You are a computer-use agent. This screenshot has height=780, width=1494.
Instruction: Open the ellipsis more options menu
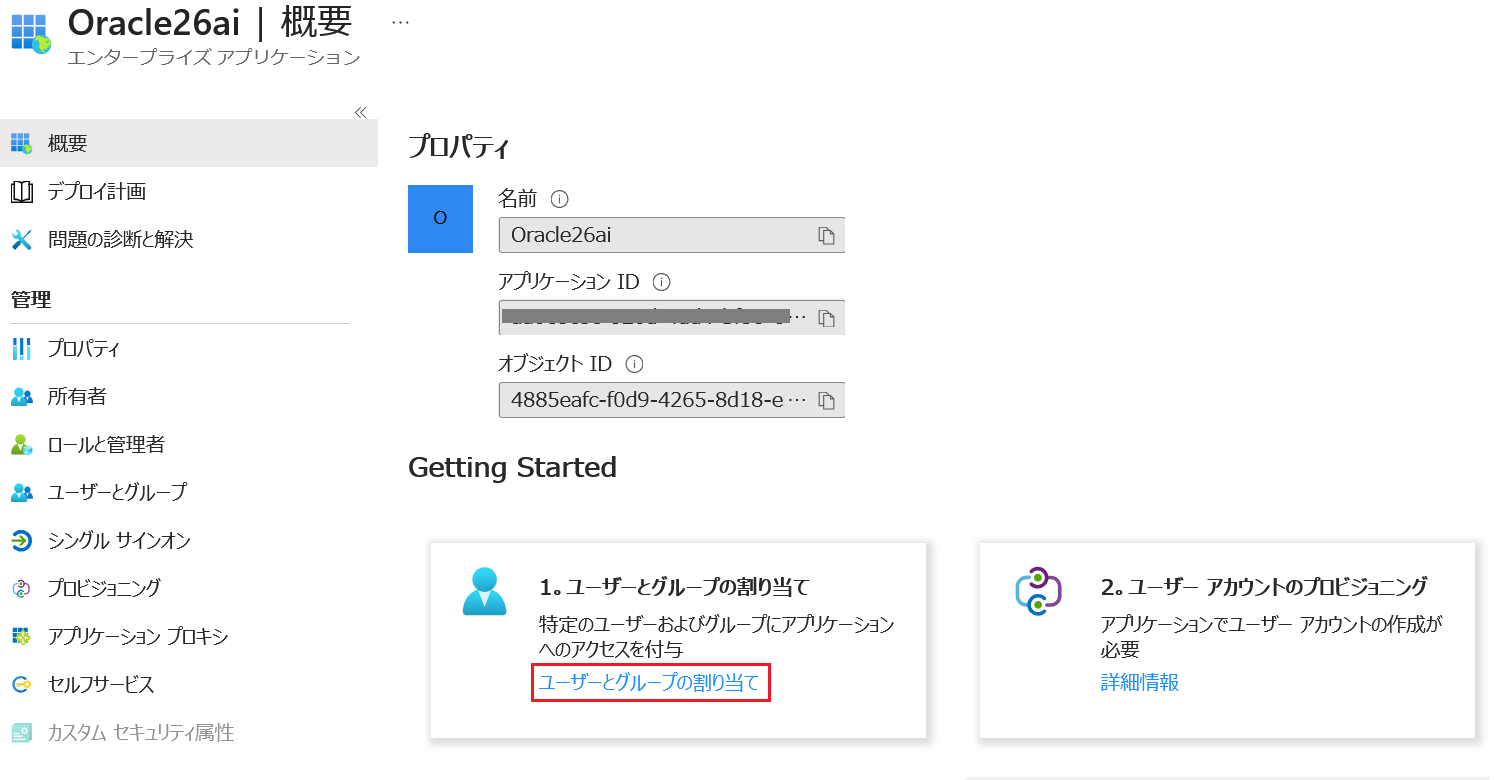click(x=400, y=22)
